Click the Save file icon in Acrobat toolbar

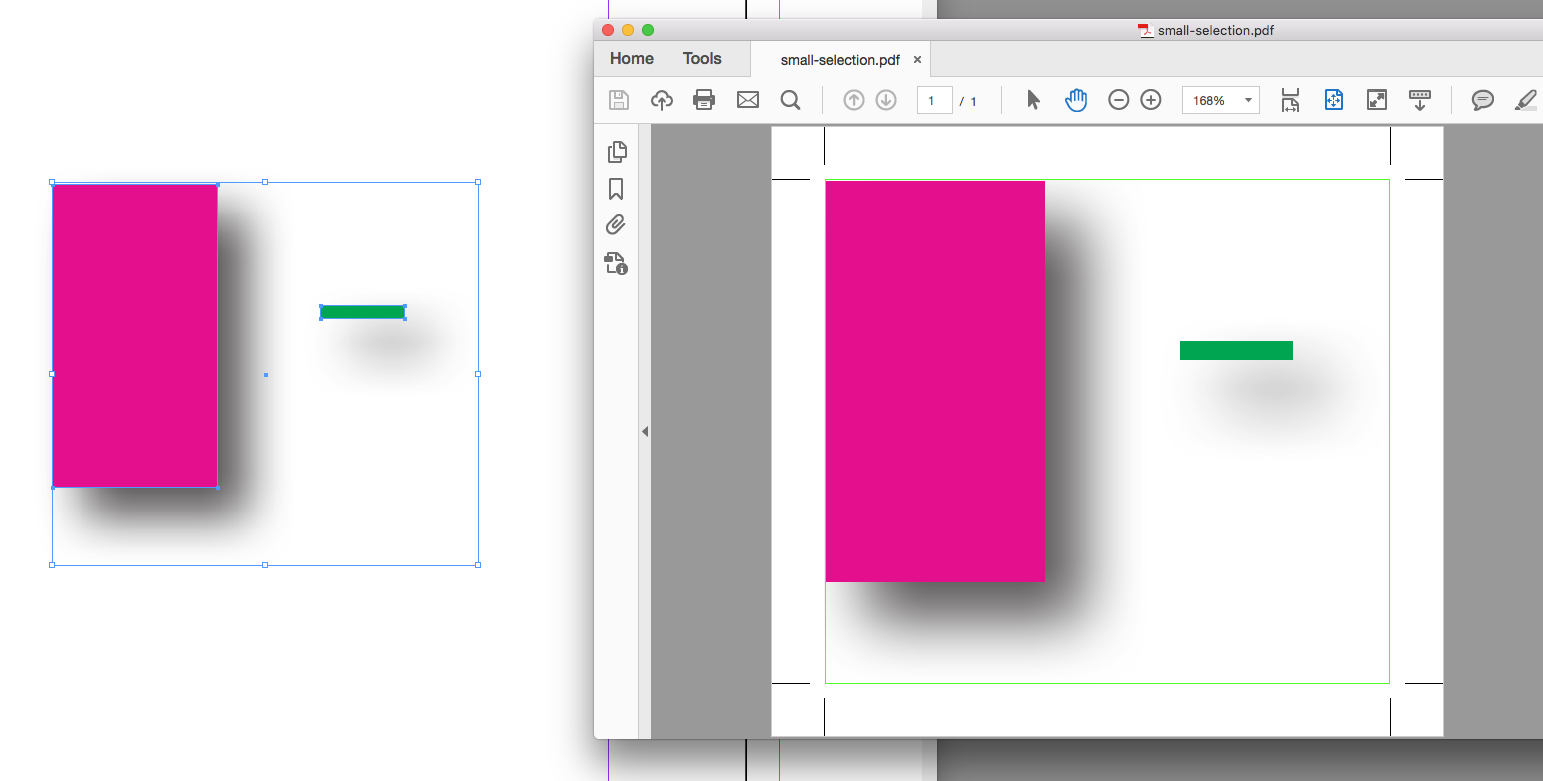[619, 100]
